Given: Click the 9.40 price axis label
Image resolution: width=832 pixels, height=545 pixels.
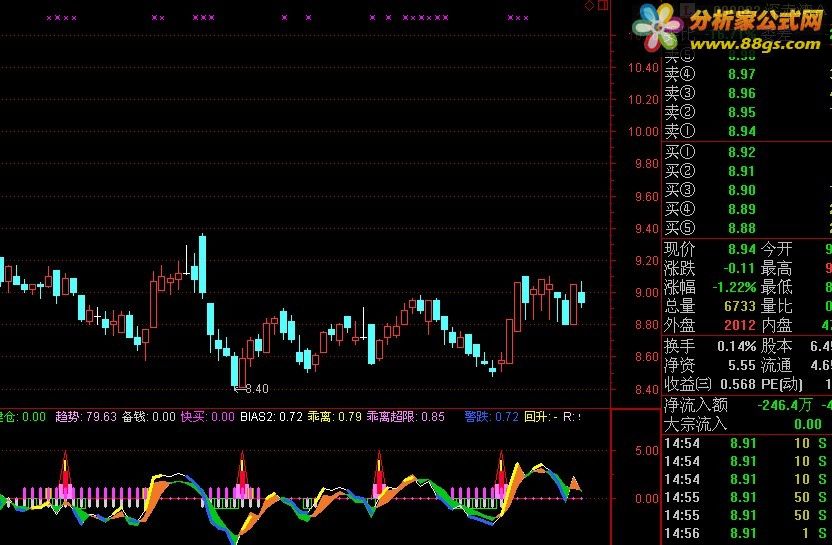Looking at the screenshot, I should point(647,229).
